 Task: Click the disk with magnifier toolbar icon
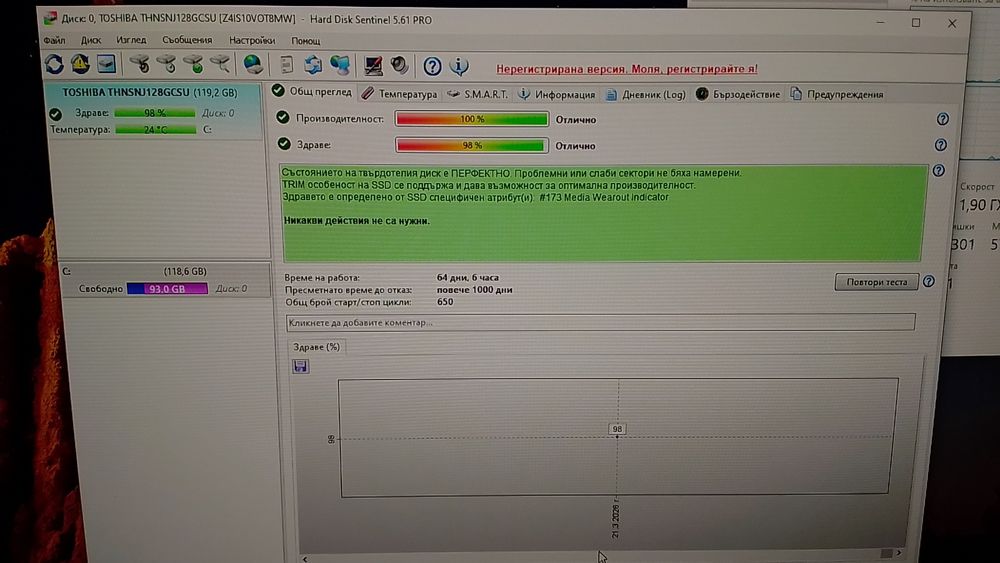(x=220, y=64)
